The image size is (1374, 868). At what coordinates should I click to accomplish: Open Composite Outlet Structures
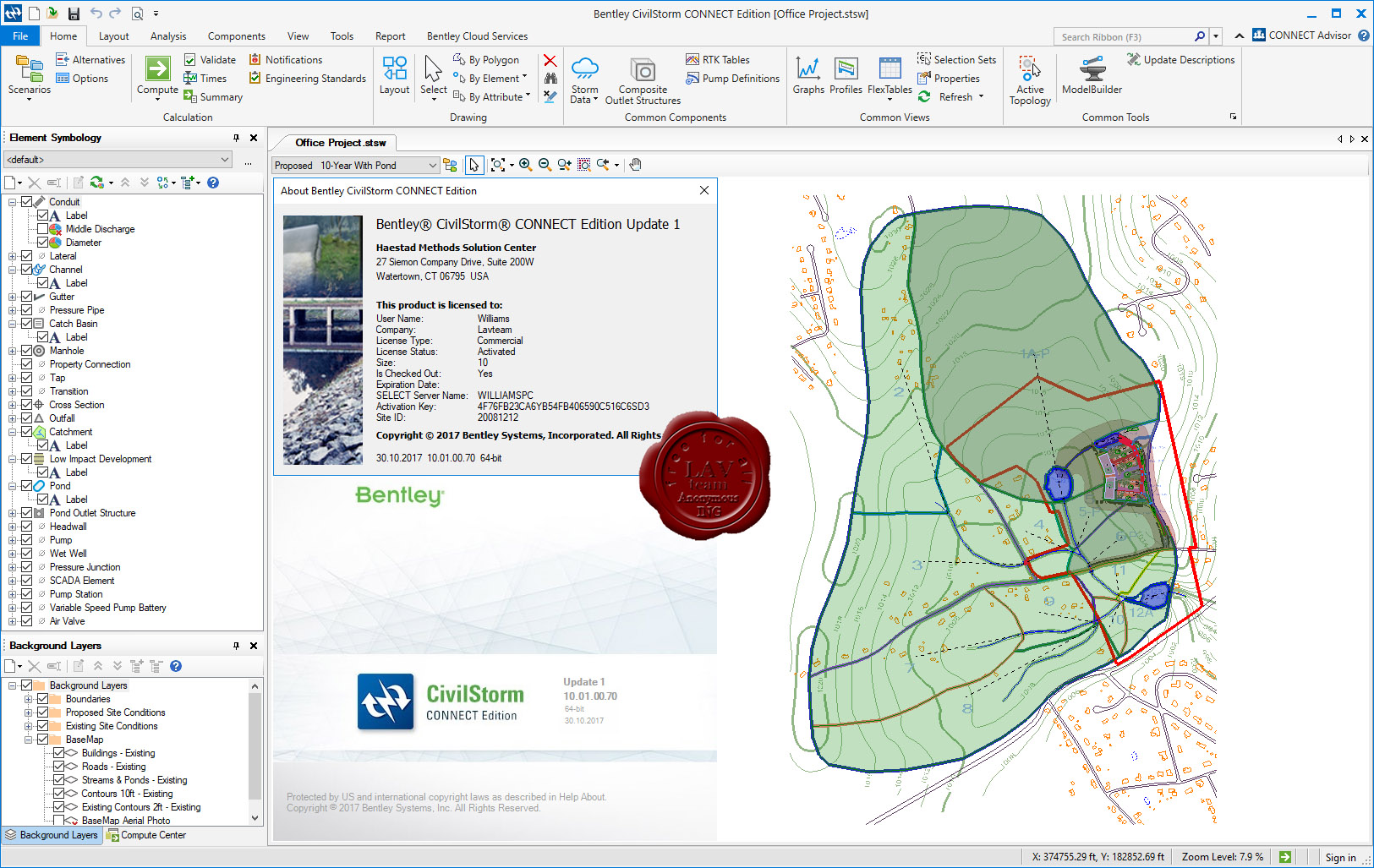point(643,80)
